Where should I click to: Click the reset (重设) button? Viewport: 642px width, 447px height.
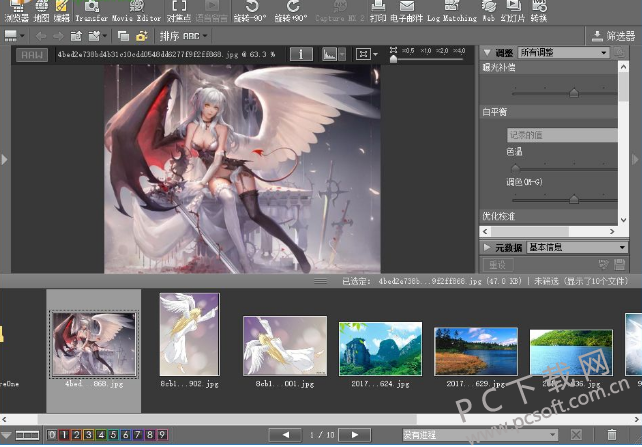click(498, 265)
